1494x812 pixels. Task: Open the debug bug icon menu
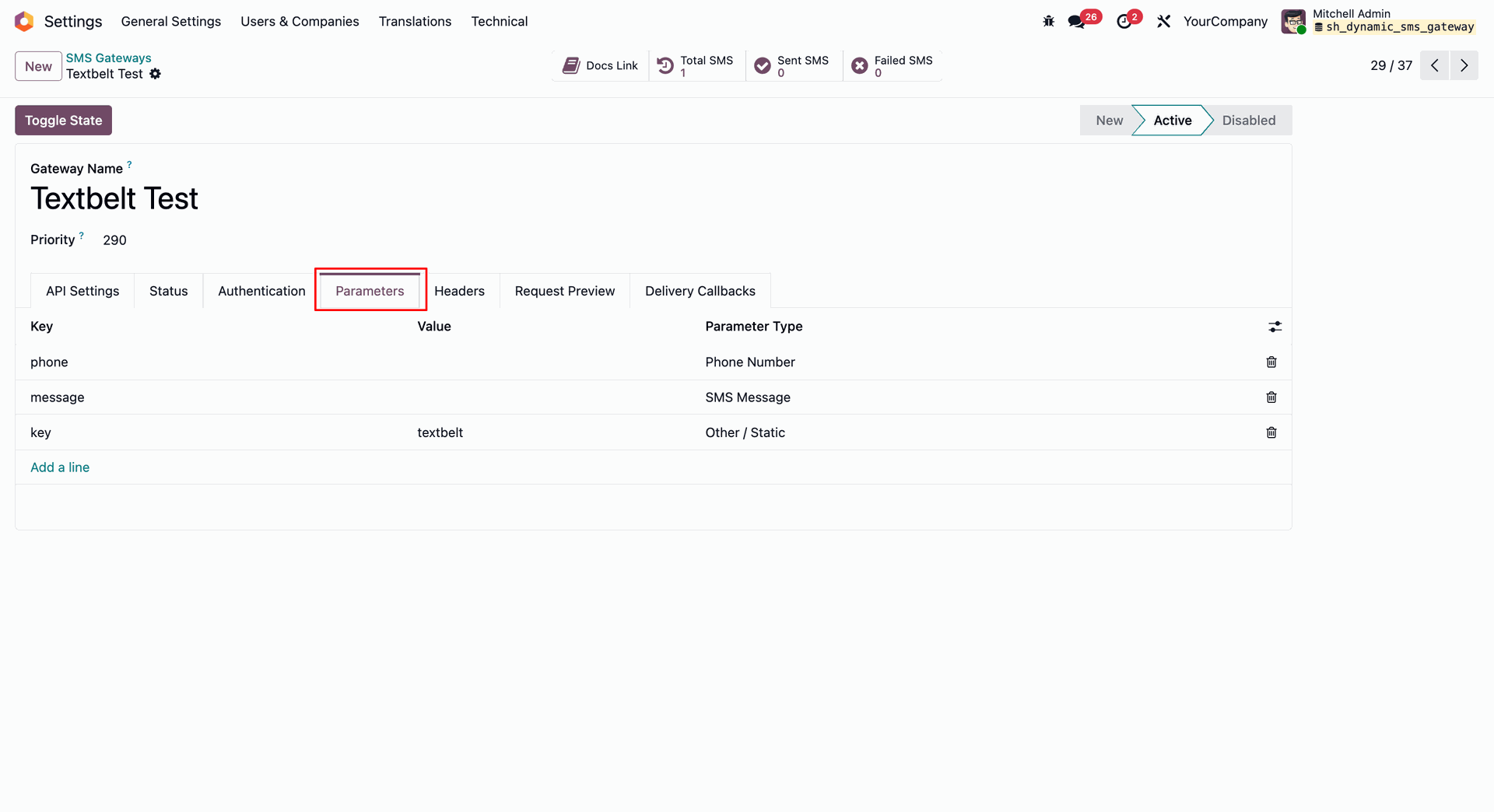pos(1049,21)
